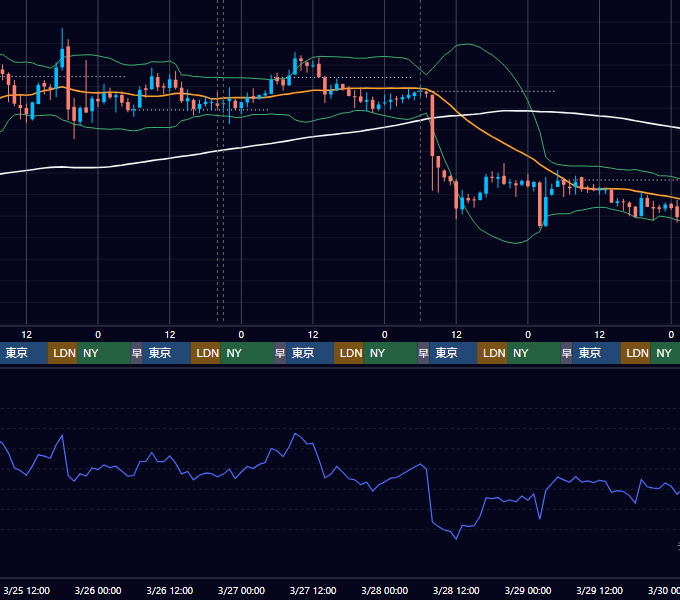Select the 東京 session block for 3/26

[x=167, y=353]
